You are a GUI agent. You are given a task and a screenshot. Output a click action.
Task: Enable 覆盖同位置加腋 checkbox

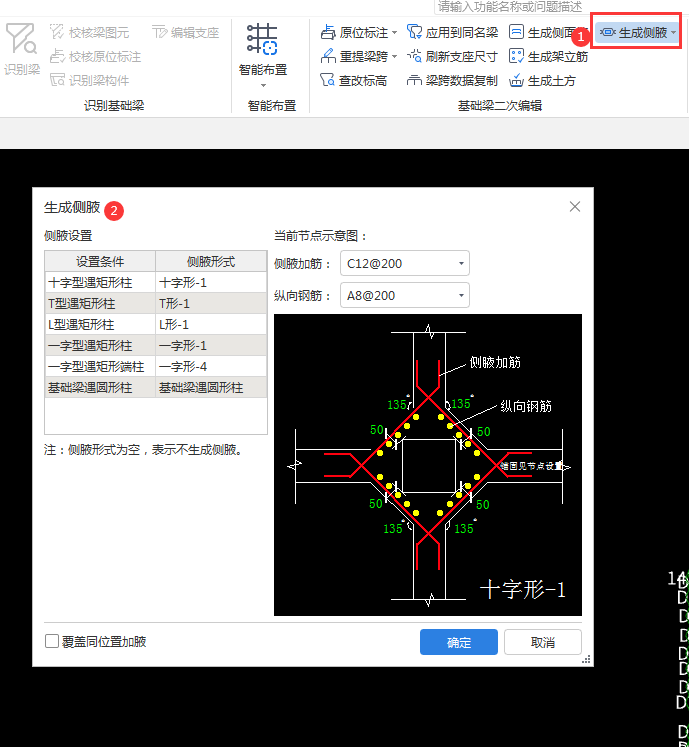click(52, 641)
